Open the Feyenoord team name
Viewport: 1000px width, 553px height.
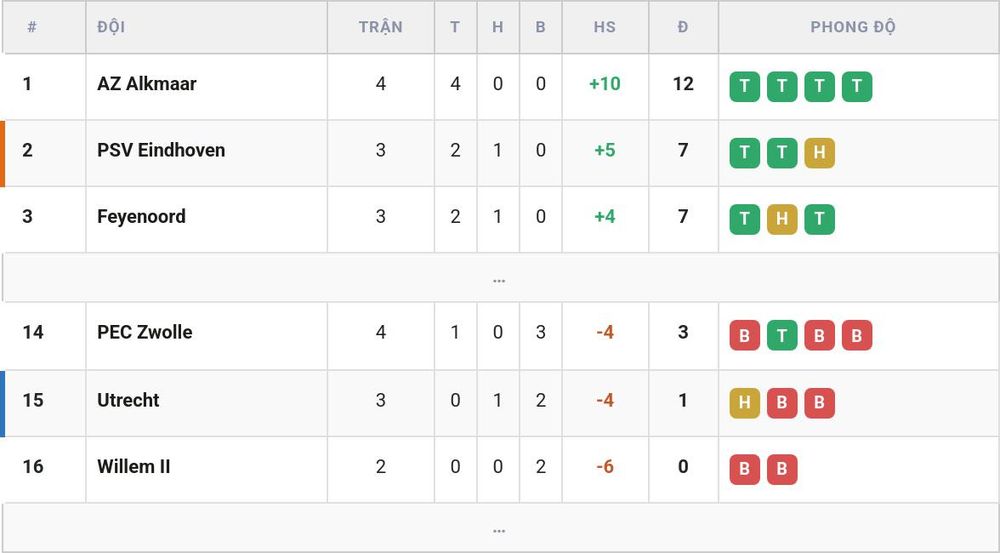point(141,217)
